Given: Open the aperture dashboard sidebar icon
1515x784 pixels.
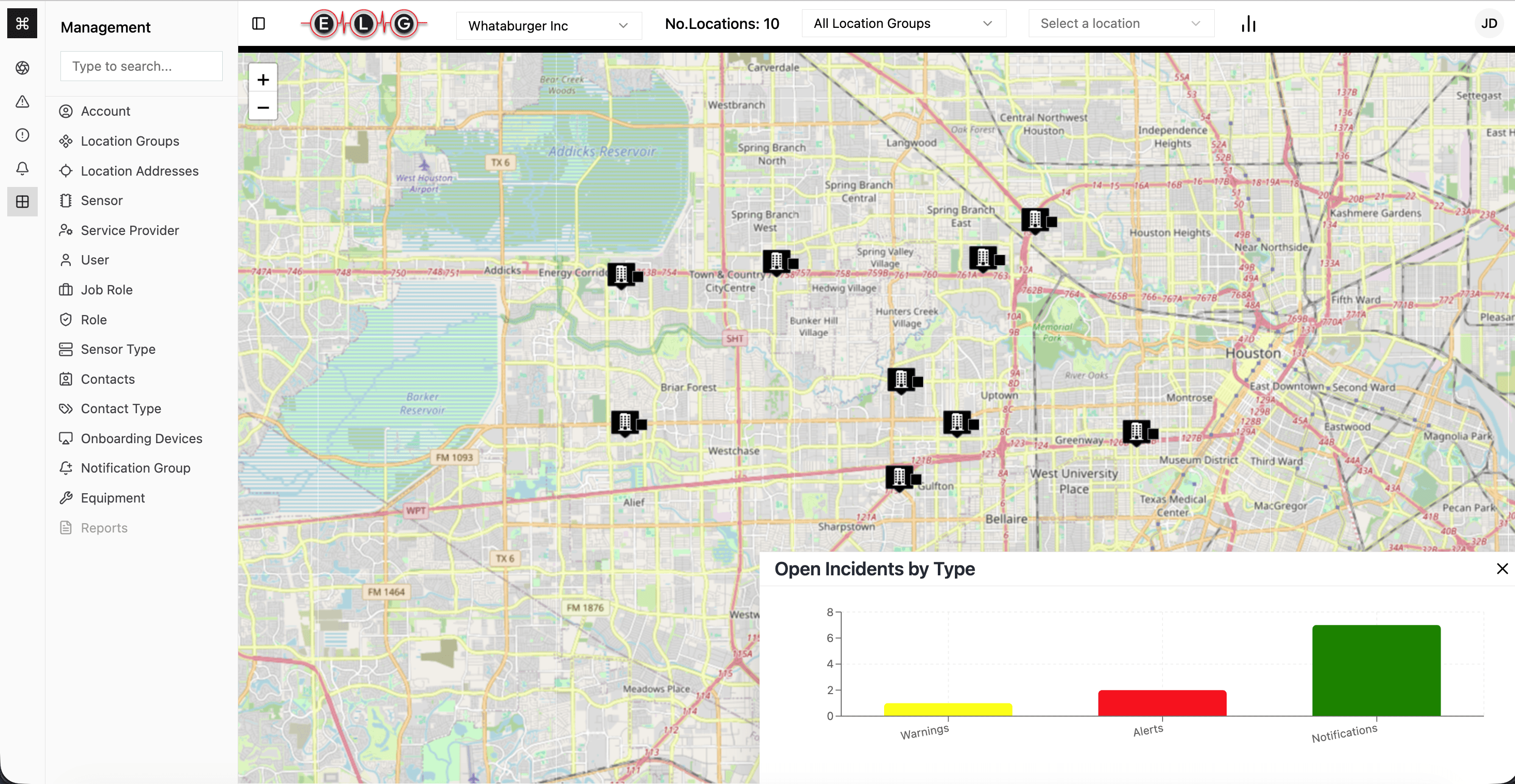Looking at the screenshot, I should point(22,68).
